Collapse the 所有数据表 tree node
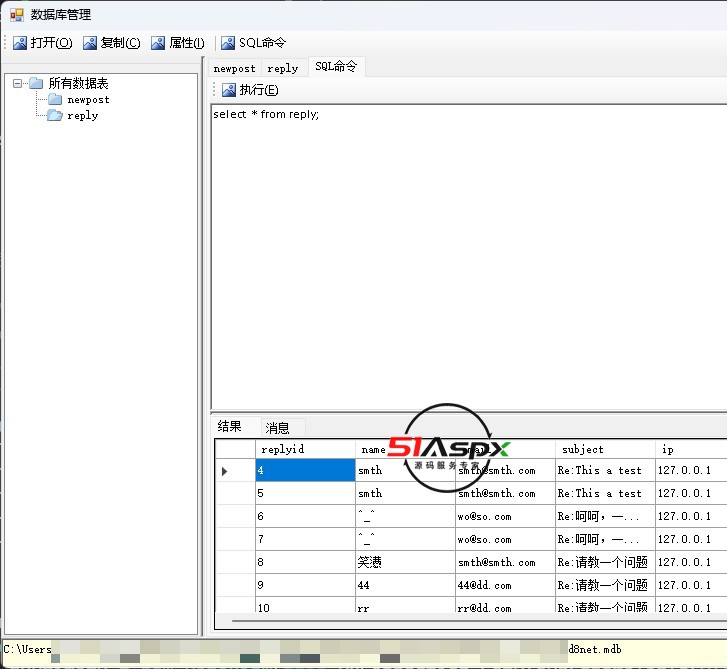 17,84
